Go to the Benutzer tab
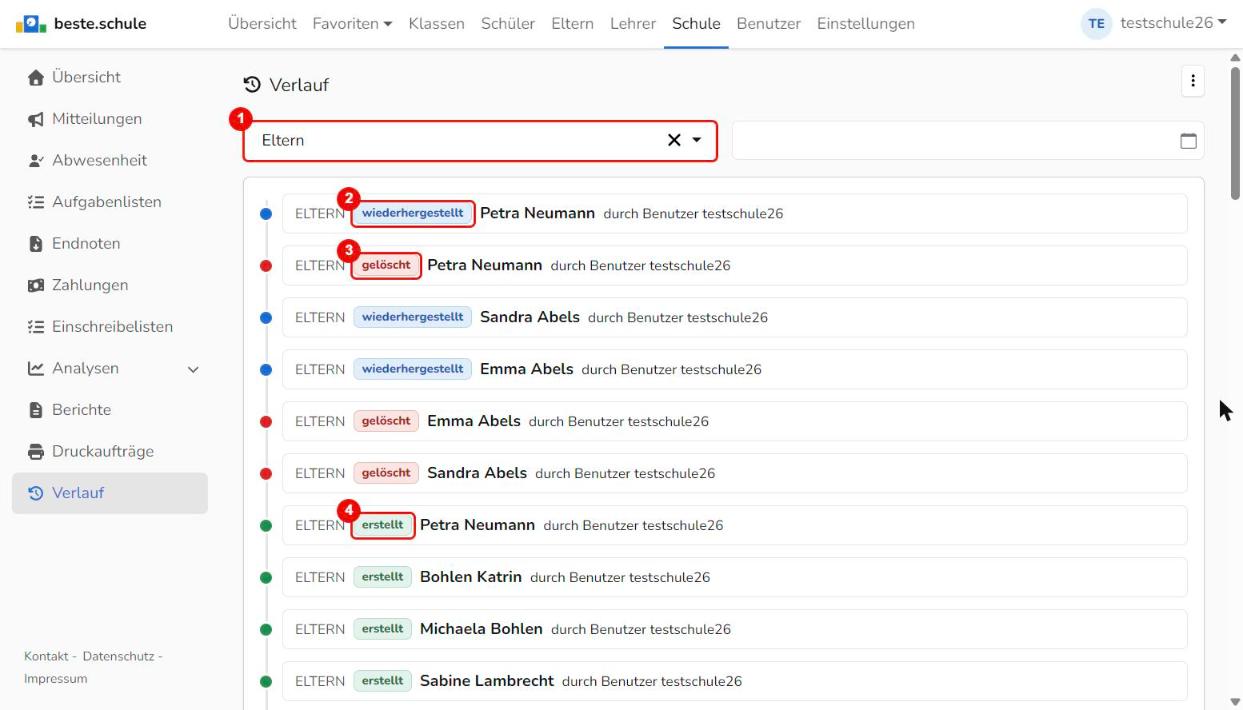This screenshot has width=1243, height=710. [x=769, y=23]
